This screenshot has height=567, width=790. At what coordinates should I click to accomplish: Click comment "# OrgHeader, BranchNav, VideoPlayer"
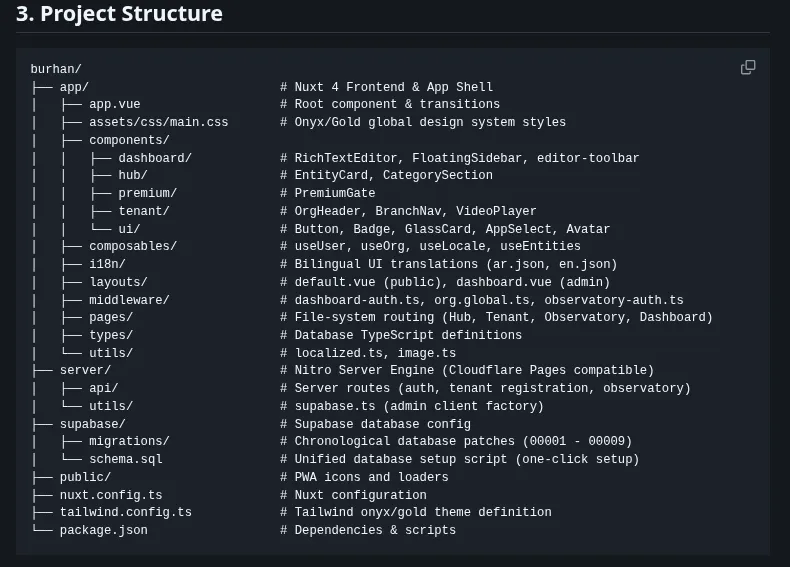coord(408,211)
